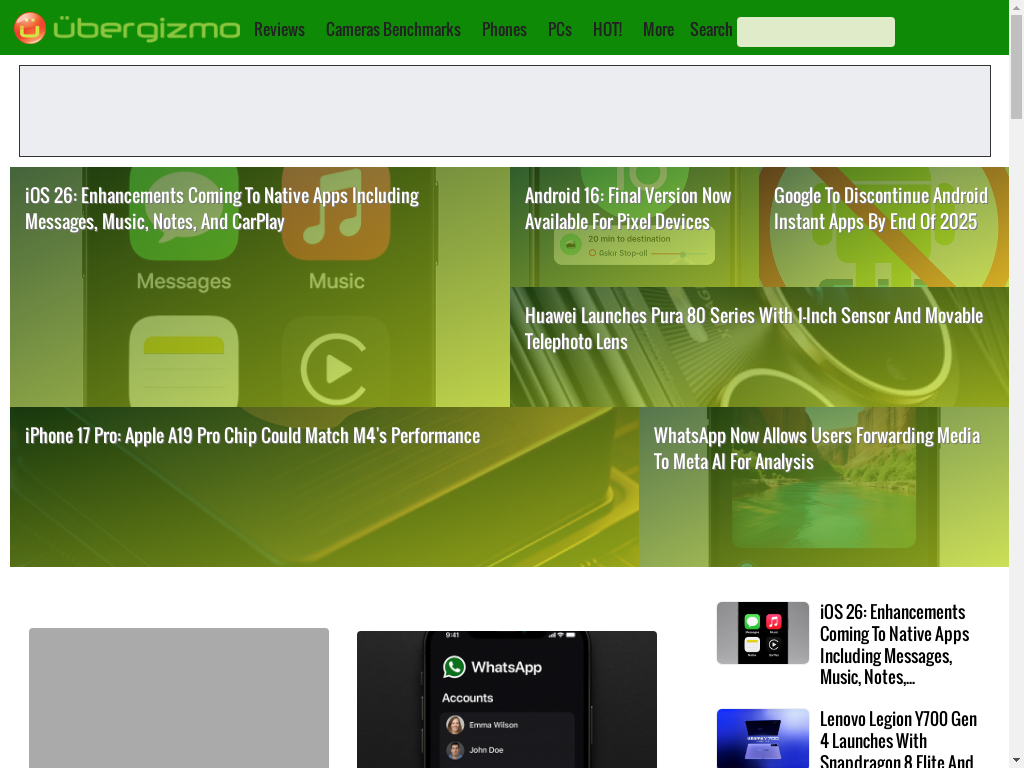This screenshot has width=1024, height=768.
Task: Click the Lenovo Legion Y700 thumbnail
Action: click(x=763, y=739)
